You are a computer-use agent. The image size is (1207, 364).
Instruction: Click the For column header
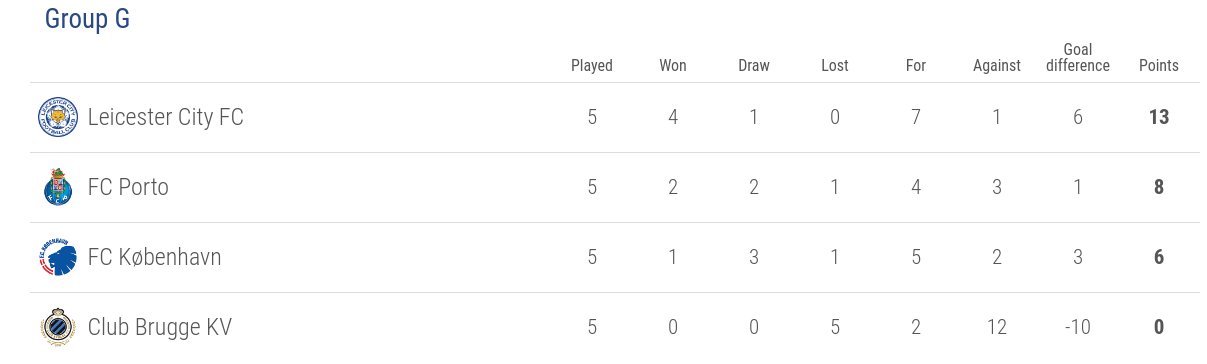[916, 66]
